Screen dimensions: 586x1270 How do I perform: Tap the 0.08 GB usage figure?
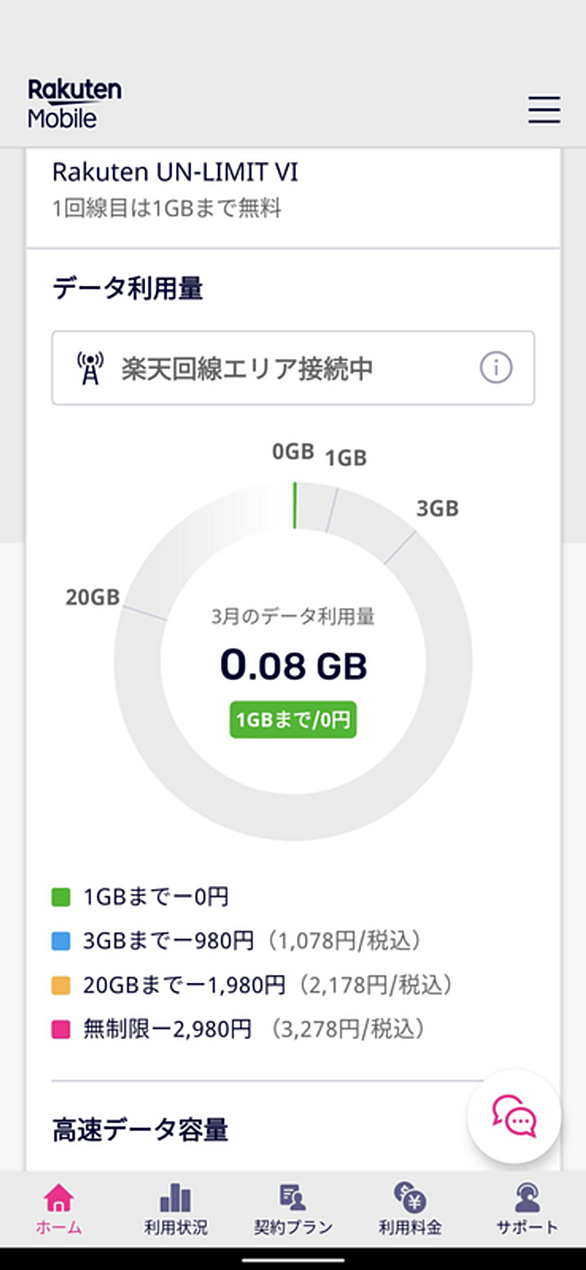point(293,665)
